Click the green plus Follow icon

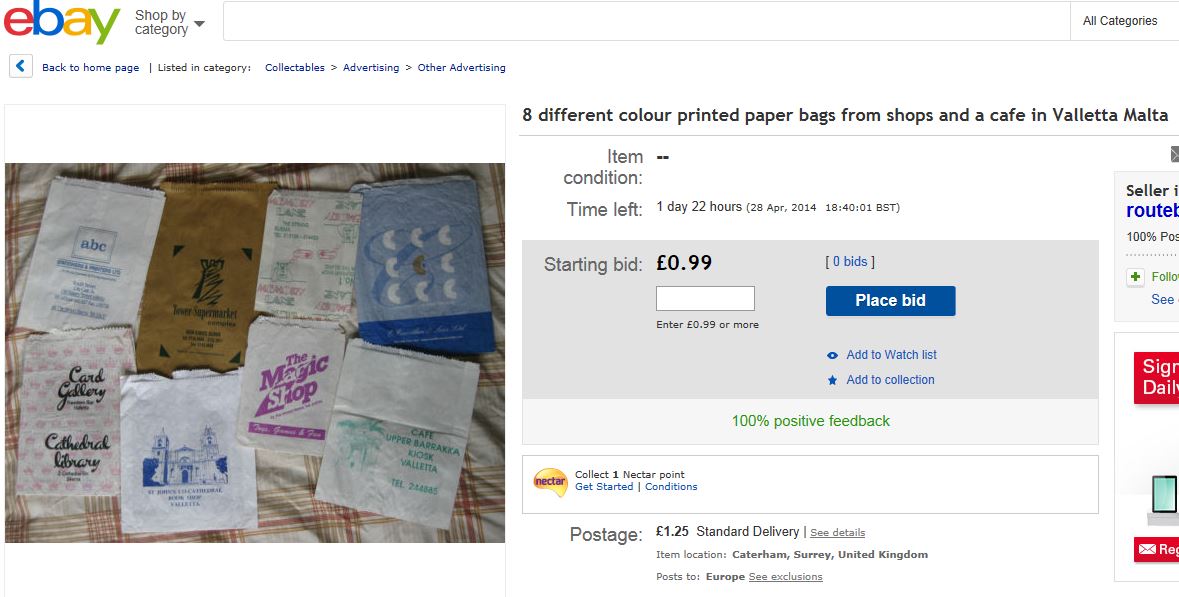(1134, 277)
